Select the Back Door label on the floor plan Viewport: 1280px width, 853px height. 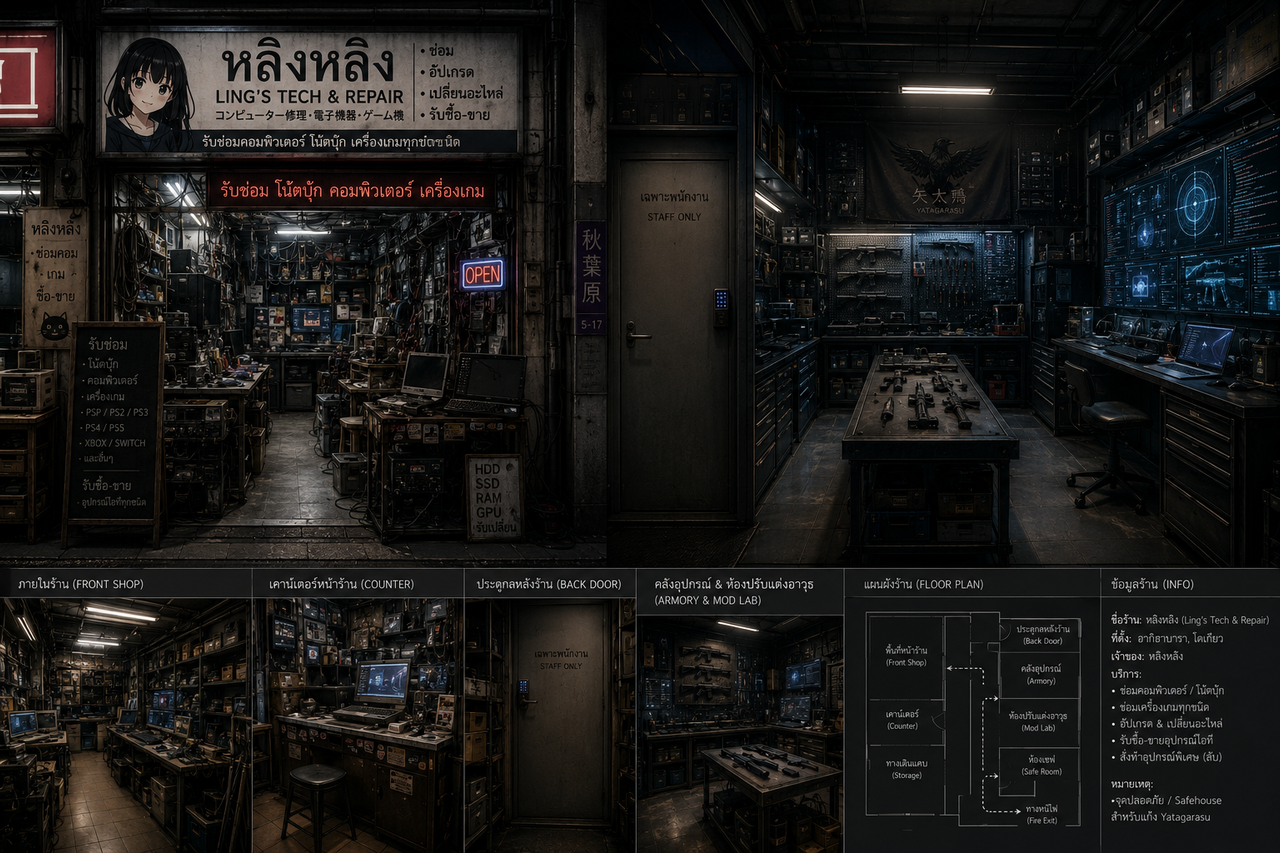1042,634
